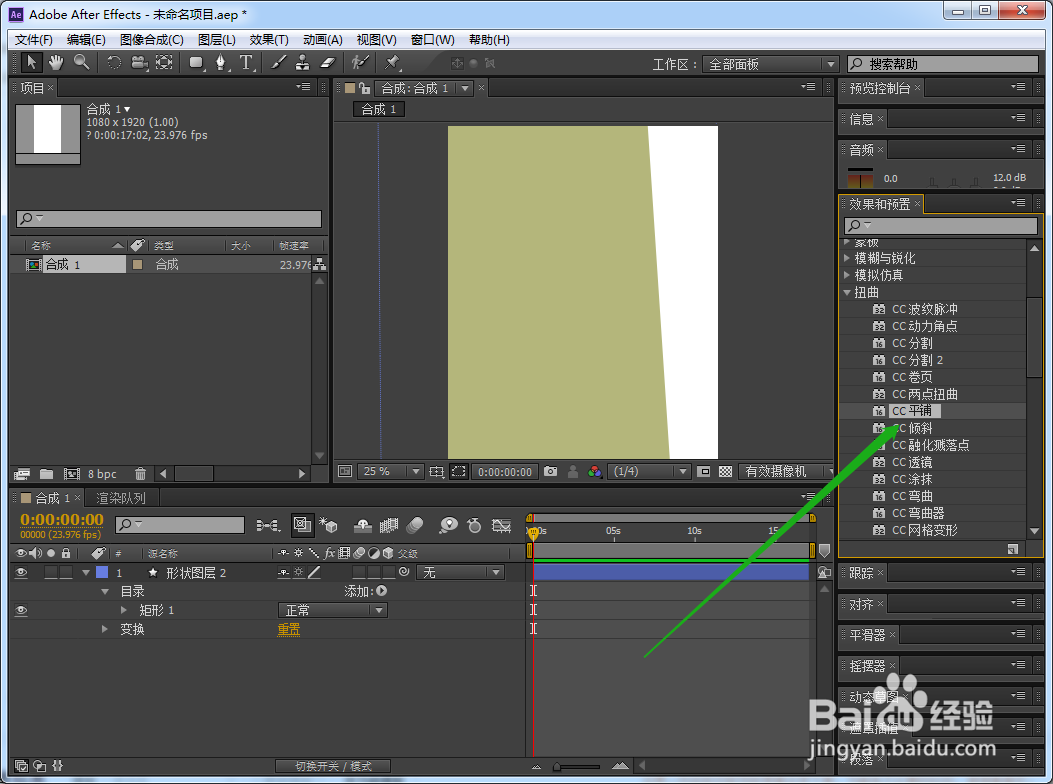1053x784 pixels.
Task: Create new composition icon in project panel
Action: pyautogui.click(x=72, y=474)
